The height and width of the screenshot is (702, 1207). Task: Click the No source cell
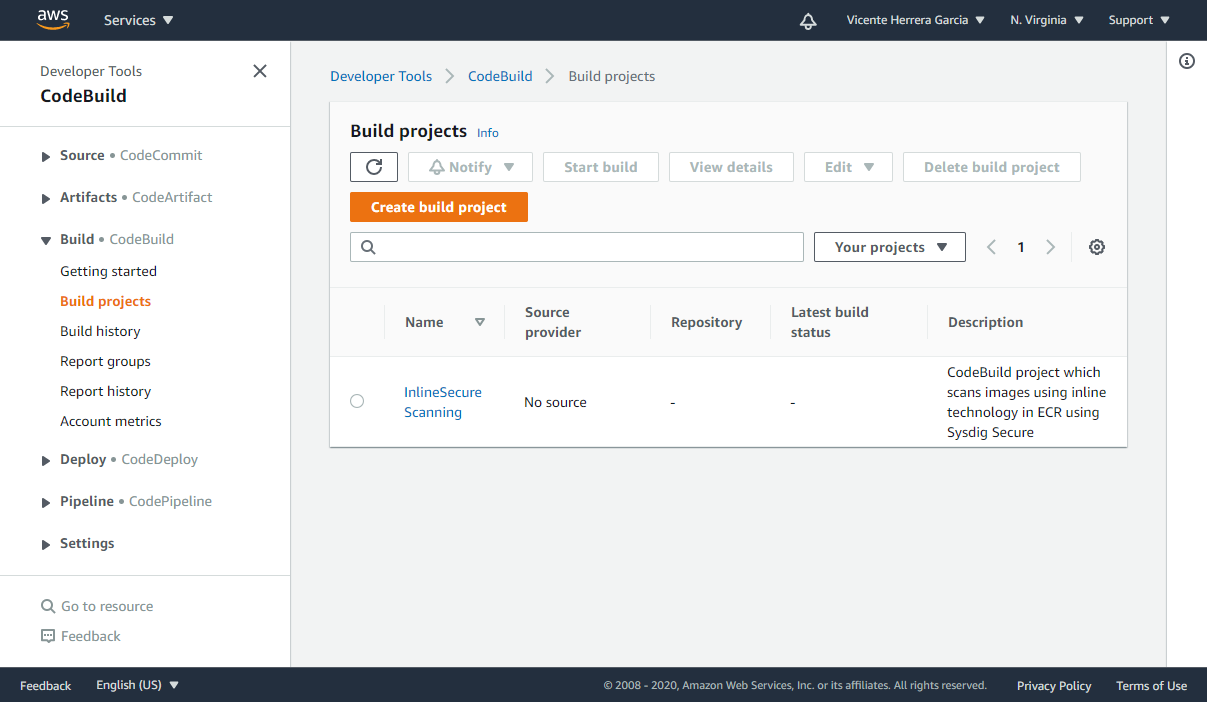coord(555,402)
